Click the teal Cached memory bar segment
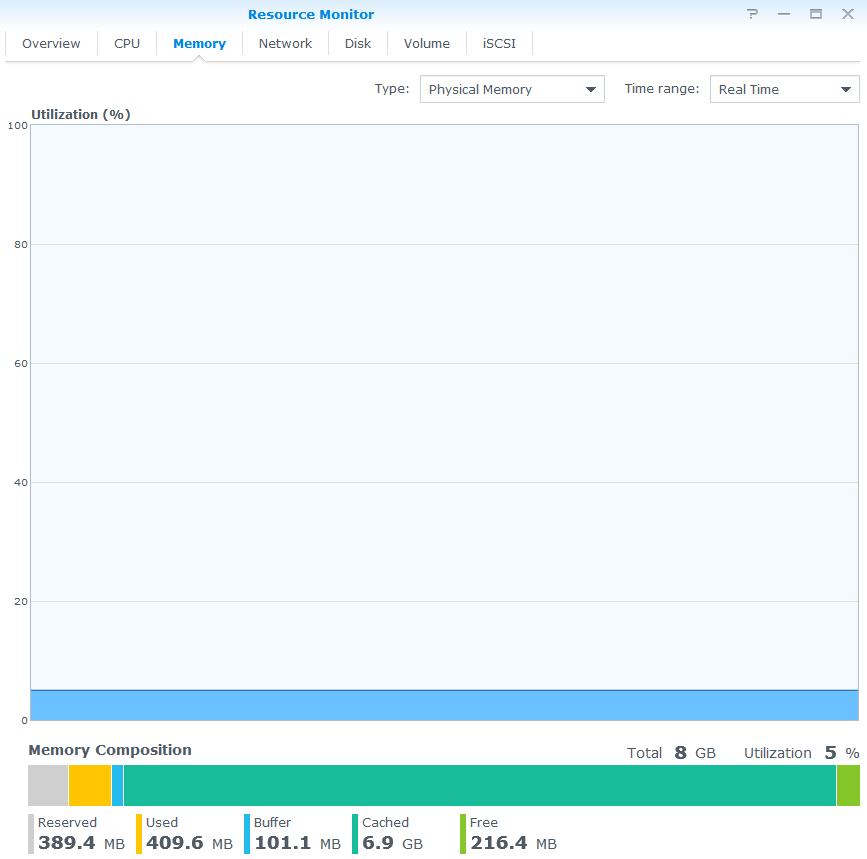867x859 pixels. tap(480, 785)
